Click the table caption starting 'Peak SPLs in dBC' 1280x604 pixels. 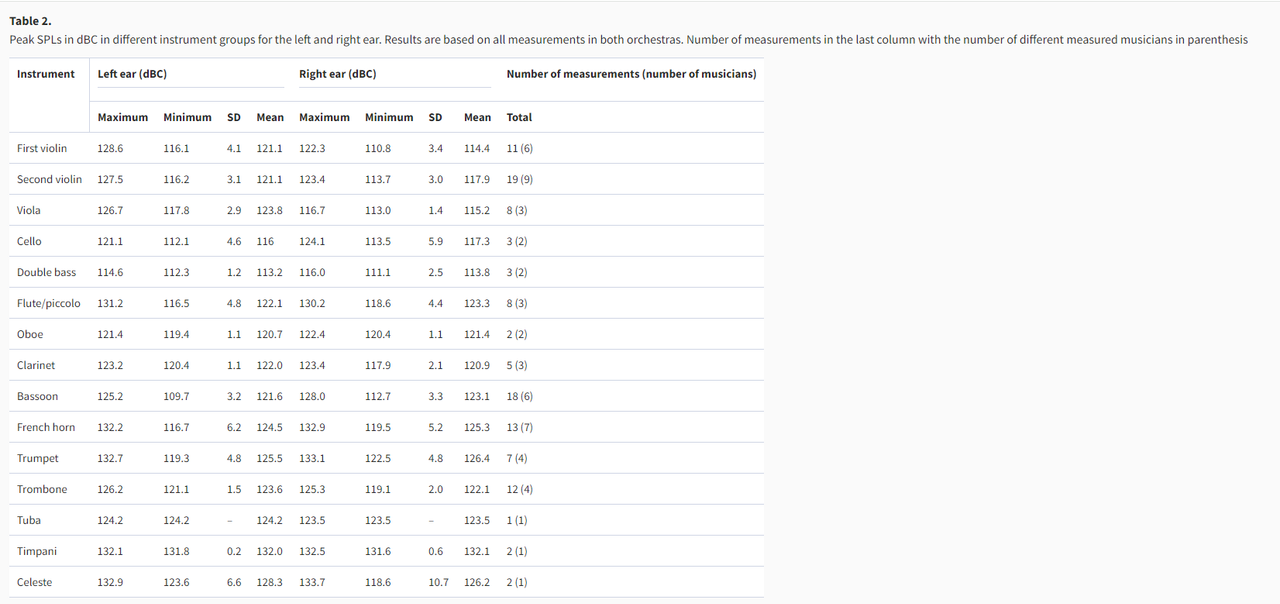(628, 40)
